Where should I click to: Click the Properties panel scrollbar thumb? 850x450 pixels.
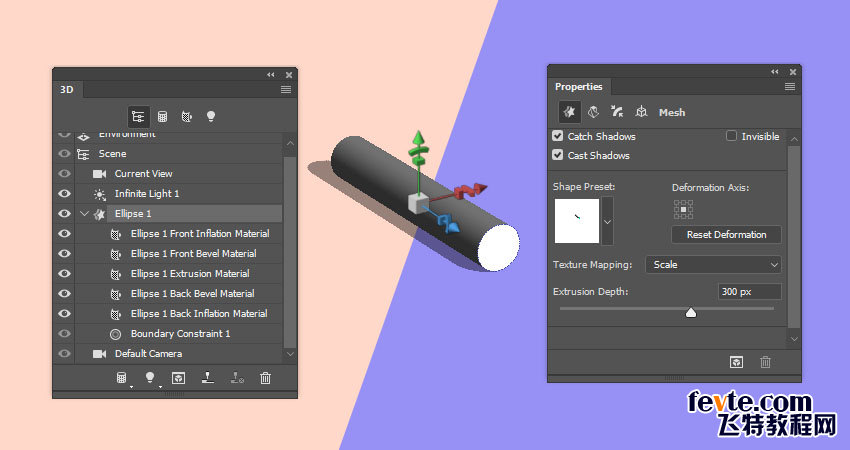794,237
